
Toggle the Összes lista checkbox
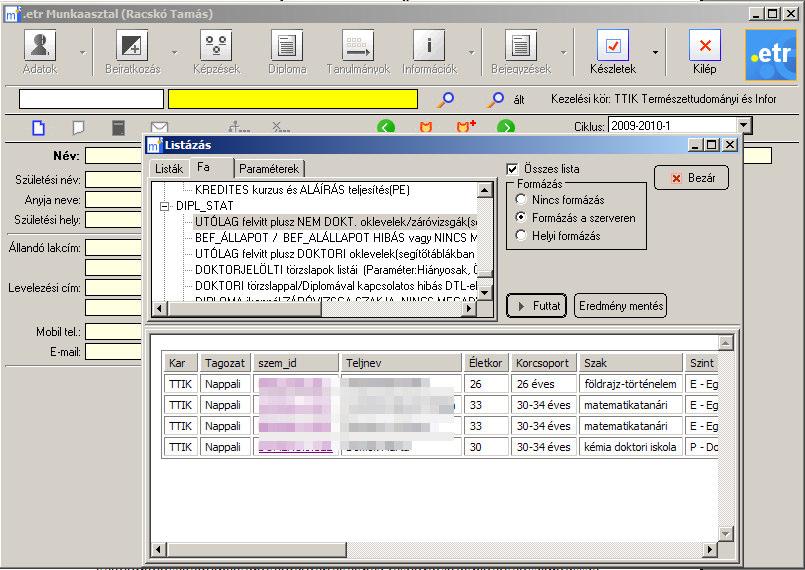512,169
